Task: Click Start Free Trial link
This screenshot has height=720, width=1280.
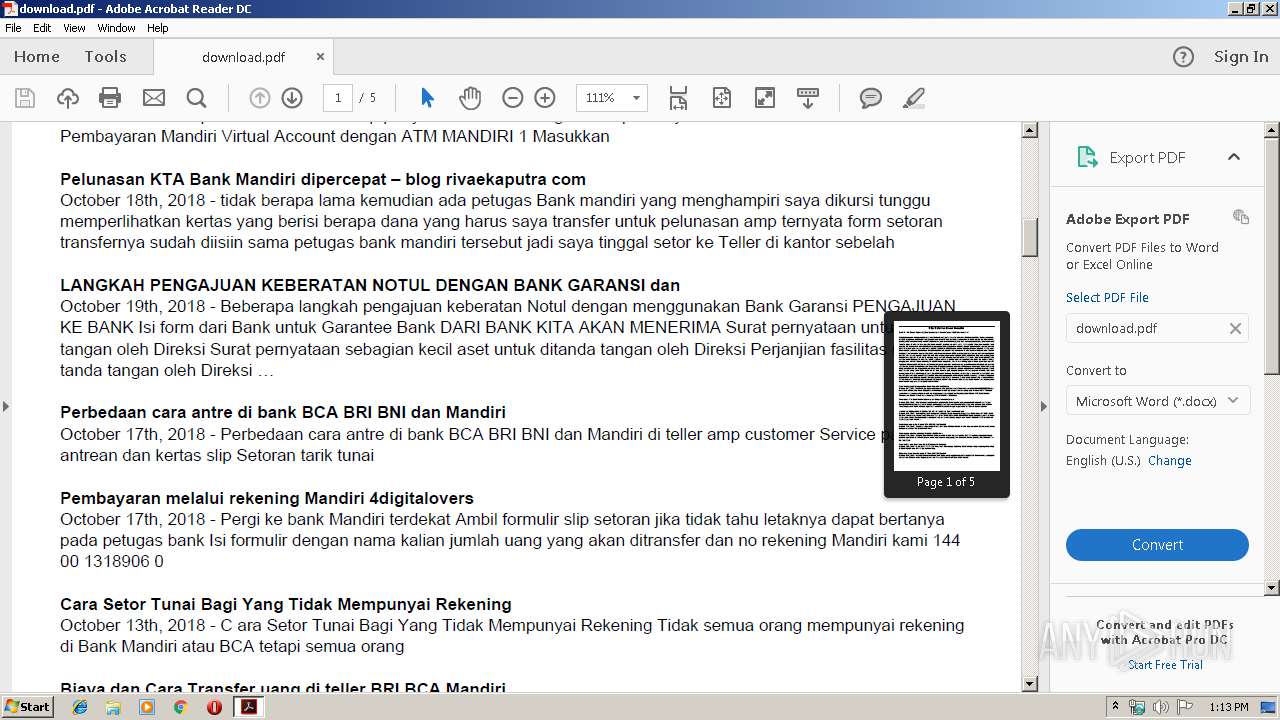Action: coord(1165,665)
